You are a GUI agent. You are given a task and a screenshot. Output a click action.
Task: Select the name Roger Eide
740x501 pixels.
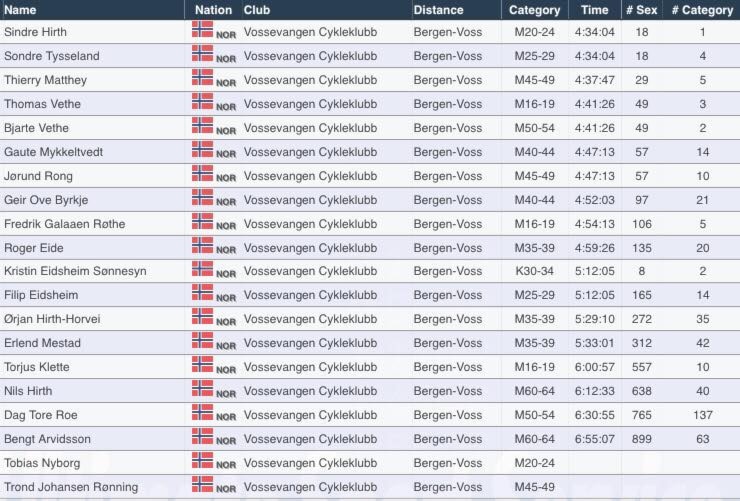tap(34, 248)
